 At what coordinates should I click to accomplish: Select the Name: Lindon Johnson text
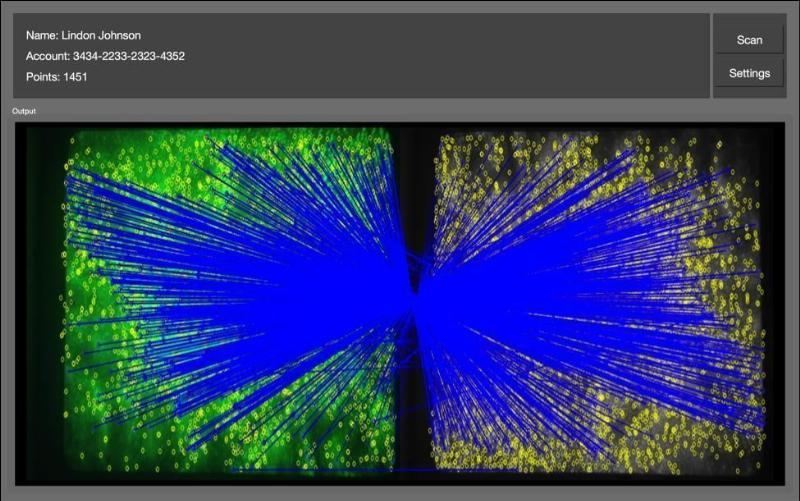[83, 35]
